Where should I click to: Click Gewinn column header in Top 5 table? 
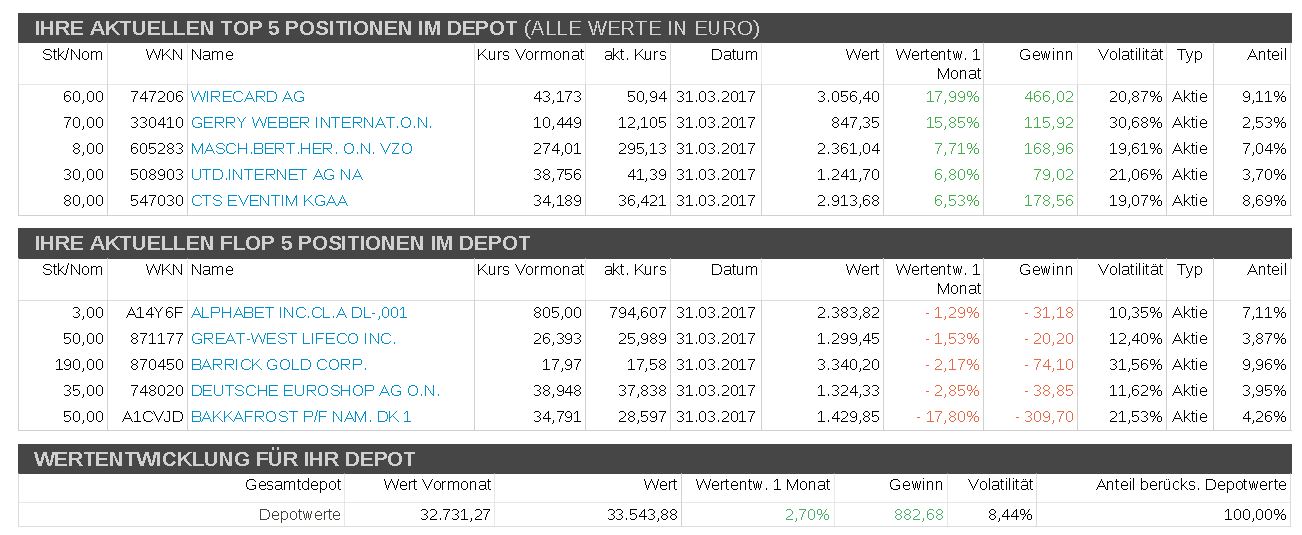coord(1046,55)
